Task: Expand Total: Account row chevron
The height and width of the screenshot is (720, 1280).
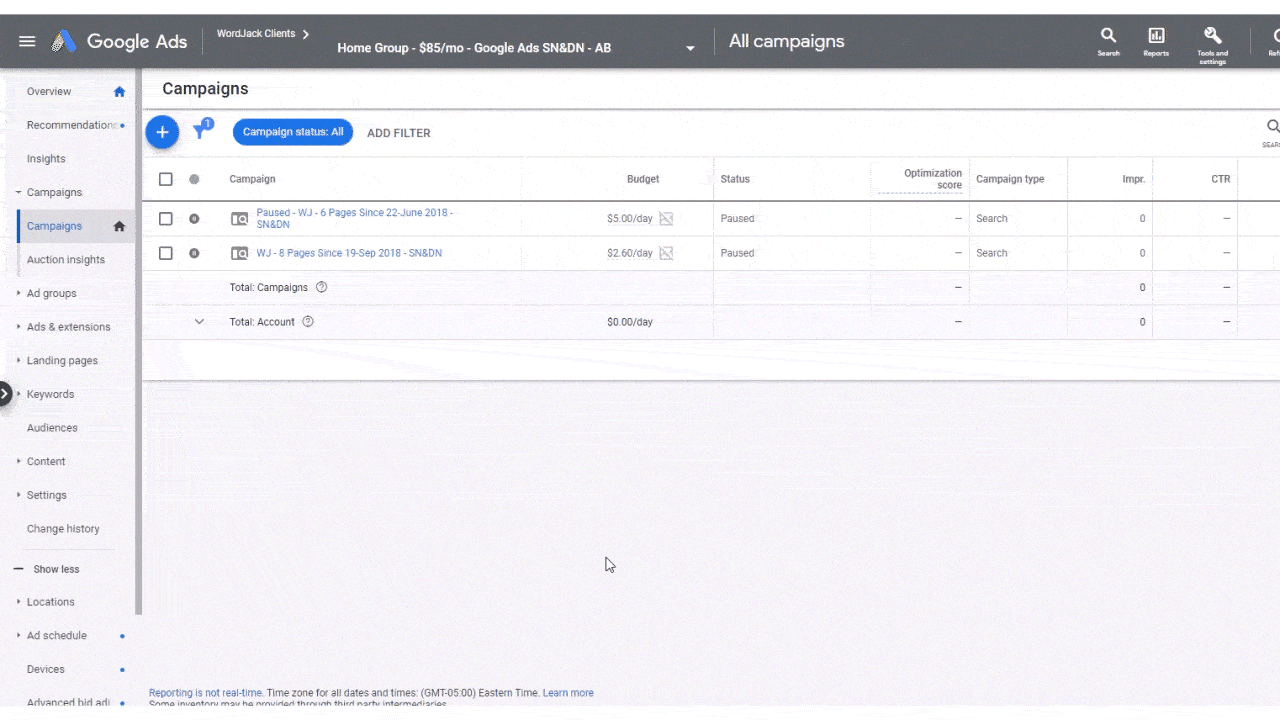Action: [199, 322]
